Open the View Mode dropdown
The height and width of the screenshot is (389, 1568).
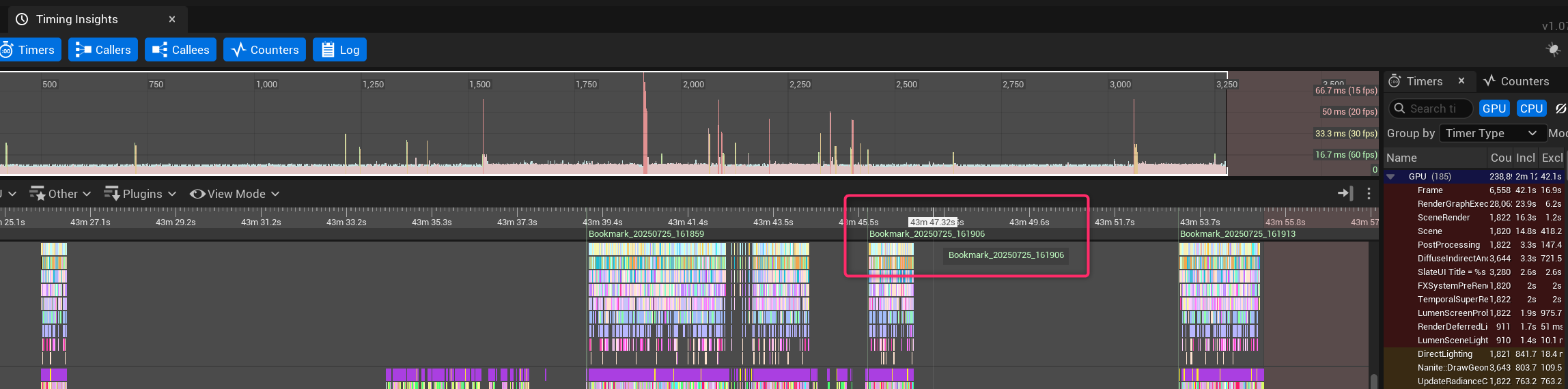click(235, 194)
